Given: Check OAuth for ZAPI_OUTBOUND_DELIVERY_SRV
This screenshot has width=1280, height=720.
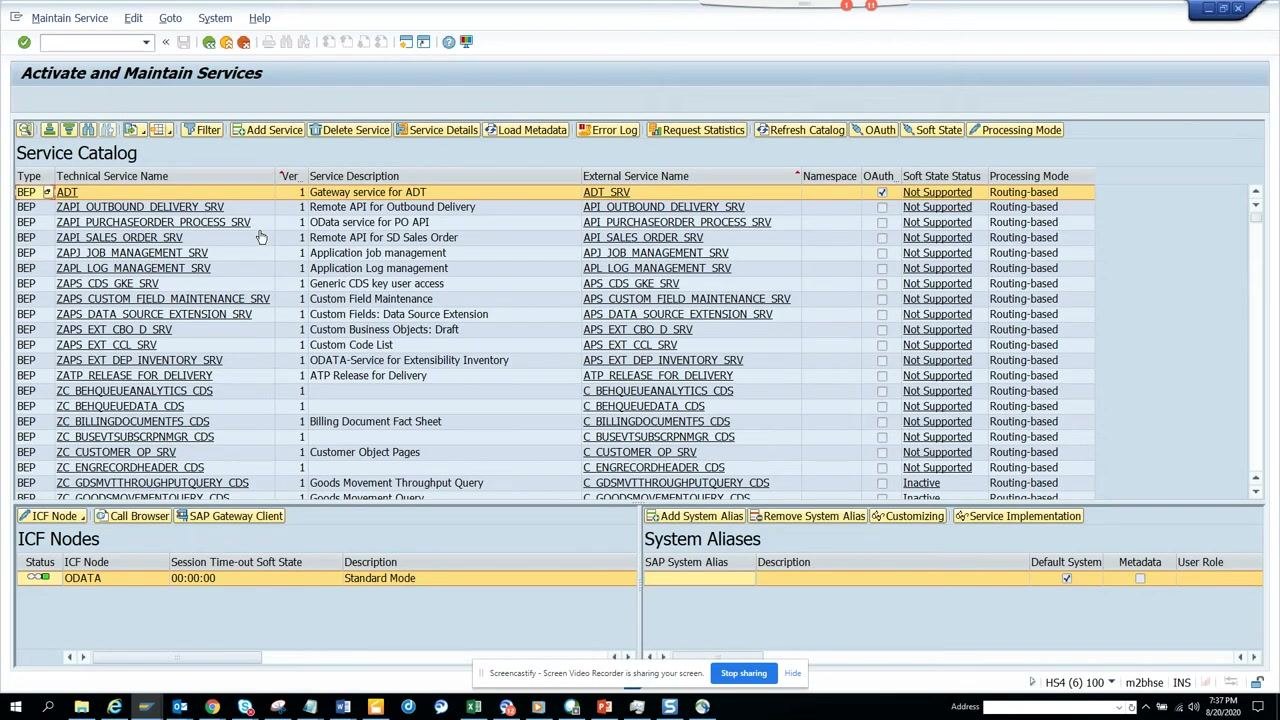Looking at the screenshot, I should click(882, 207).
